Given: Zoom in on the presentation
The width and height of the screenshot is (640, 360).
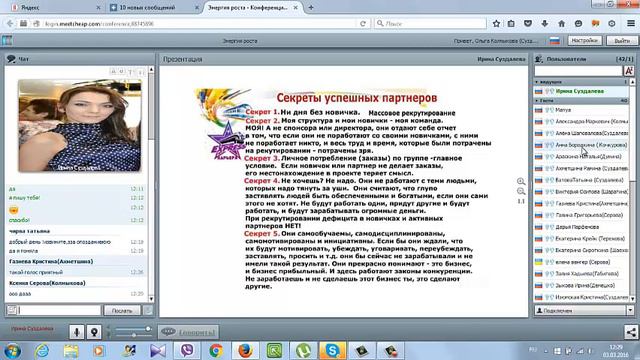Looking at the screenshot, I should [521, 181].
